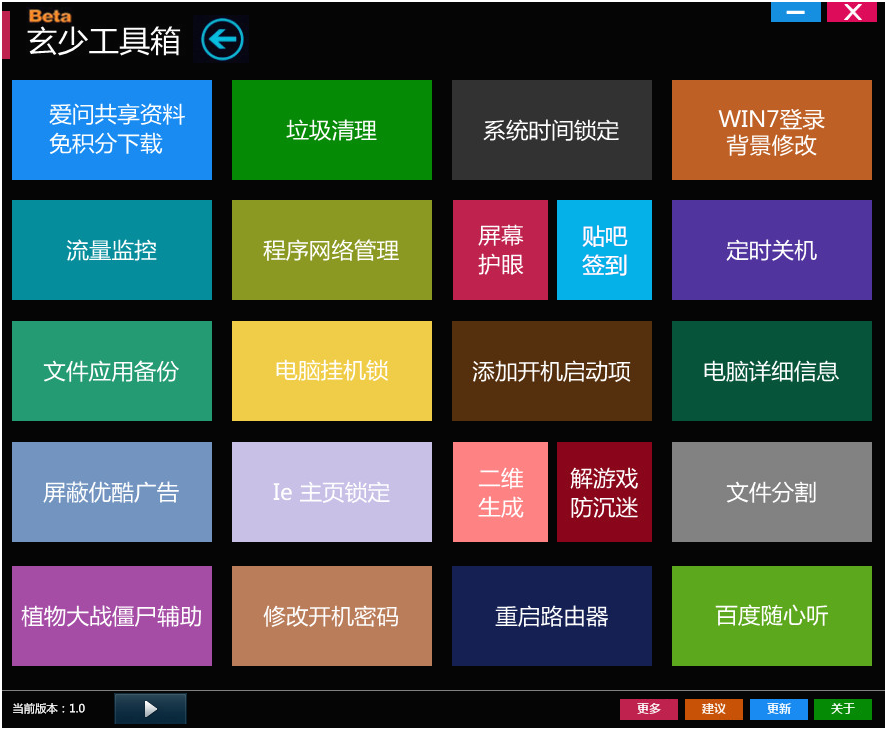Open 系统时间锁定 tool

point(552,130)
